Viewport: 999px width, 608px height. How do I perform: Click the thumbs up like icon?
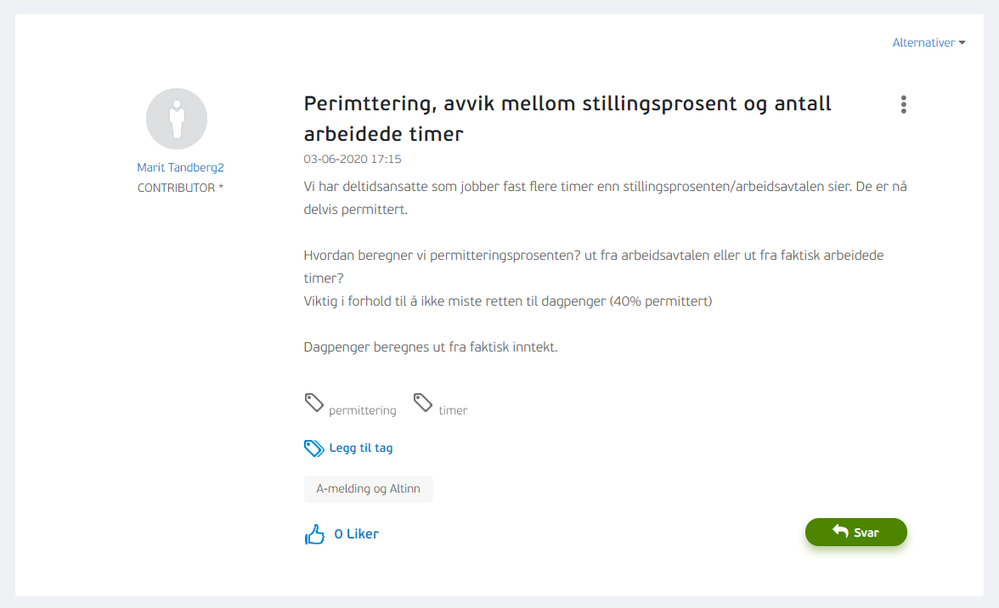pos(315,533)
